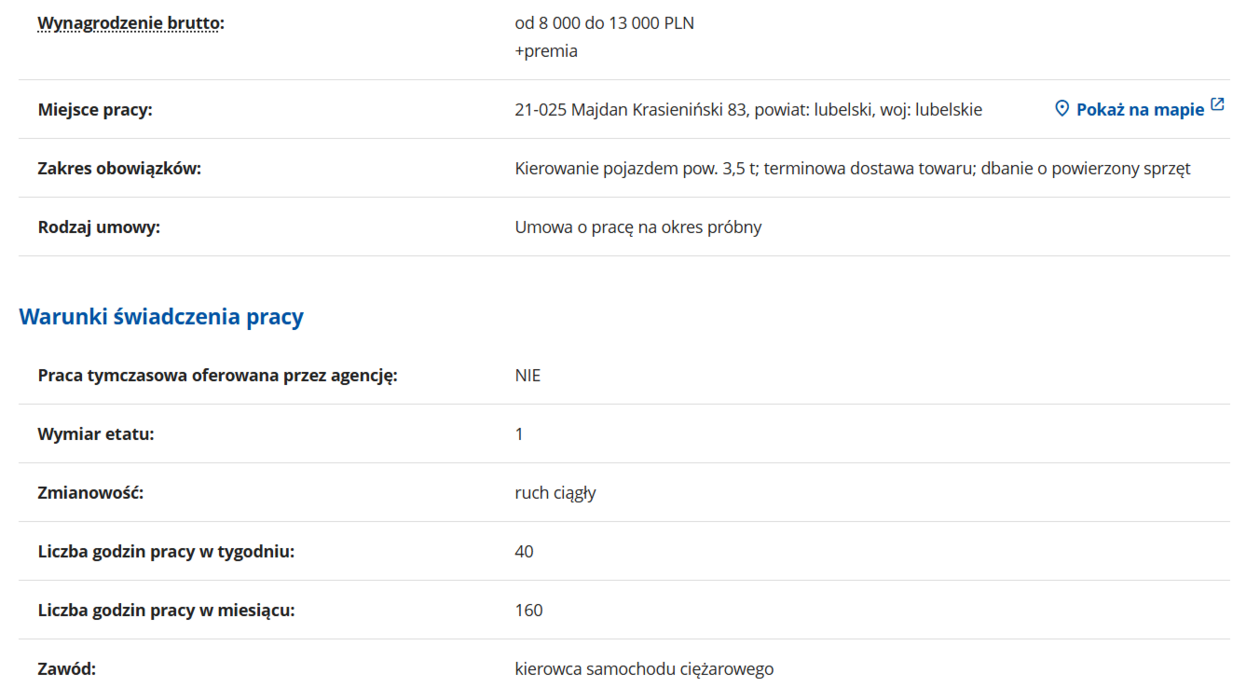Click the "NIE" value for temporary work
The image size is (1260, 687).
tap(527, 376)
